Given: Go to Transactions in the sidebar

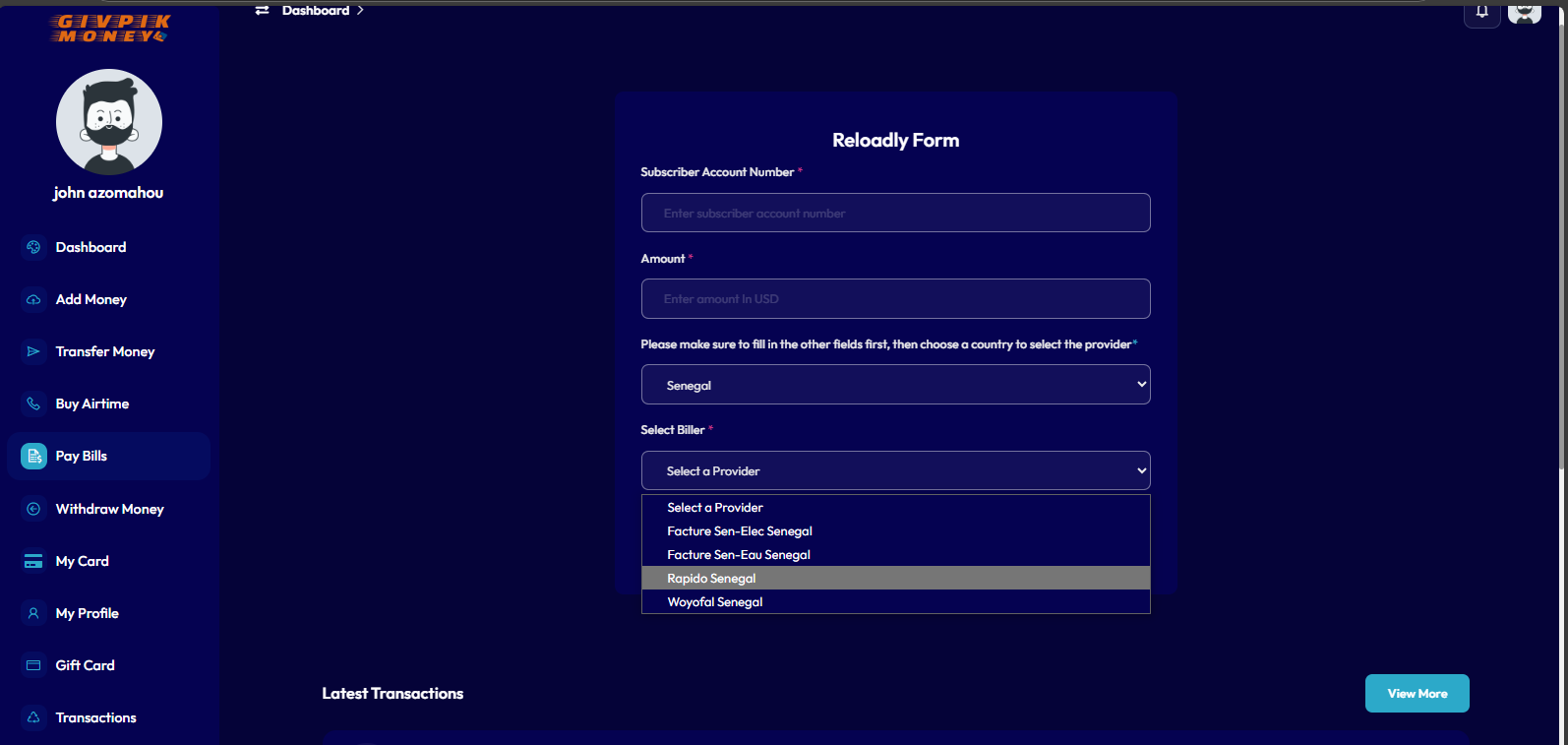Looking at the screenshot, I should (x=95, y=717).
